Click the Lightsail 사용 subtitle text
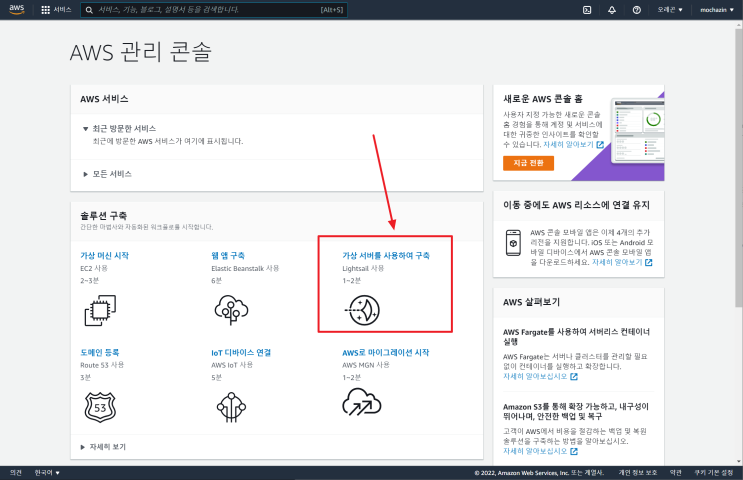The image size is (743, 480). [363, 268]
